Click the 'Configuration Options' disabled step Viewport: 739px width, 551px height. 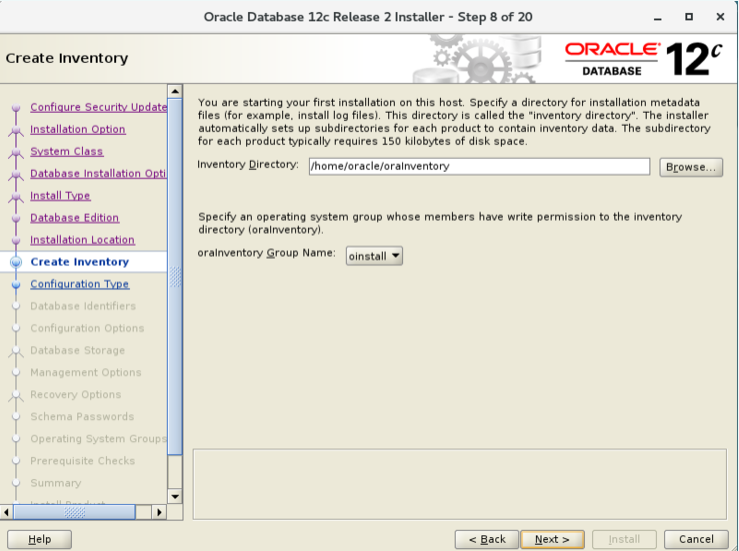pos(87,328)
